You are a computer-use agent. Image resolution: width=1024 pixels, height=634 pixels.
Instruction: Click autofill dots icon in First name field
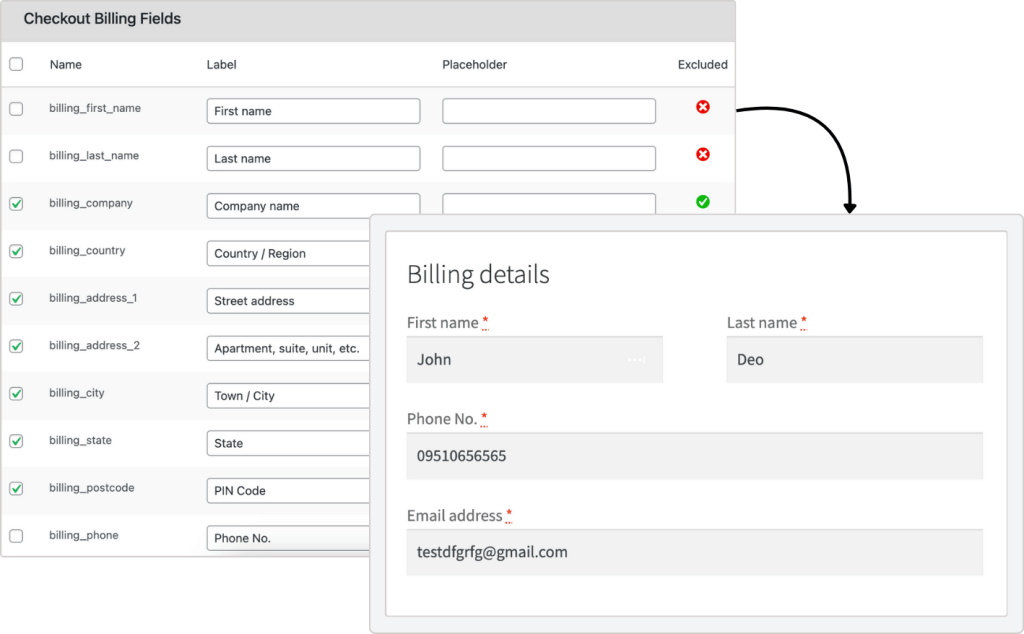click(x=637, y=360)
